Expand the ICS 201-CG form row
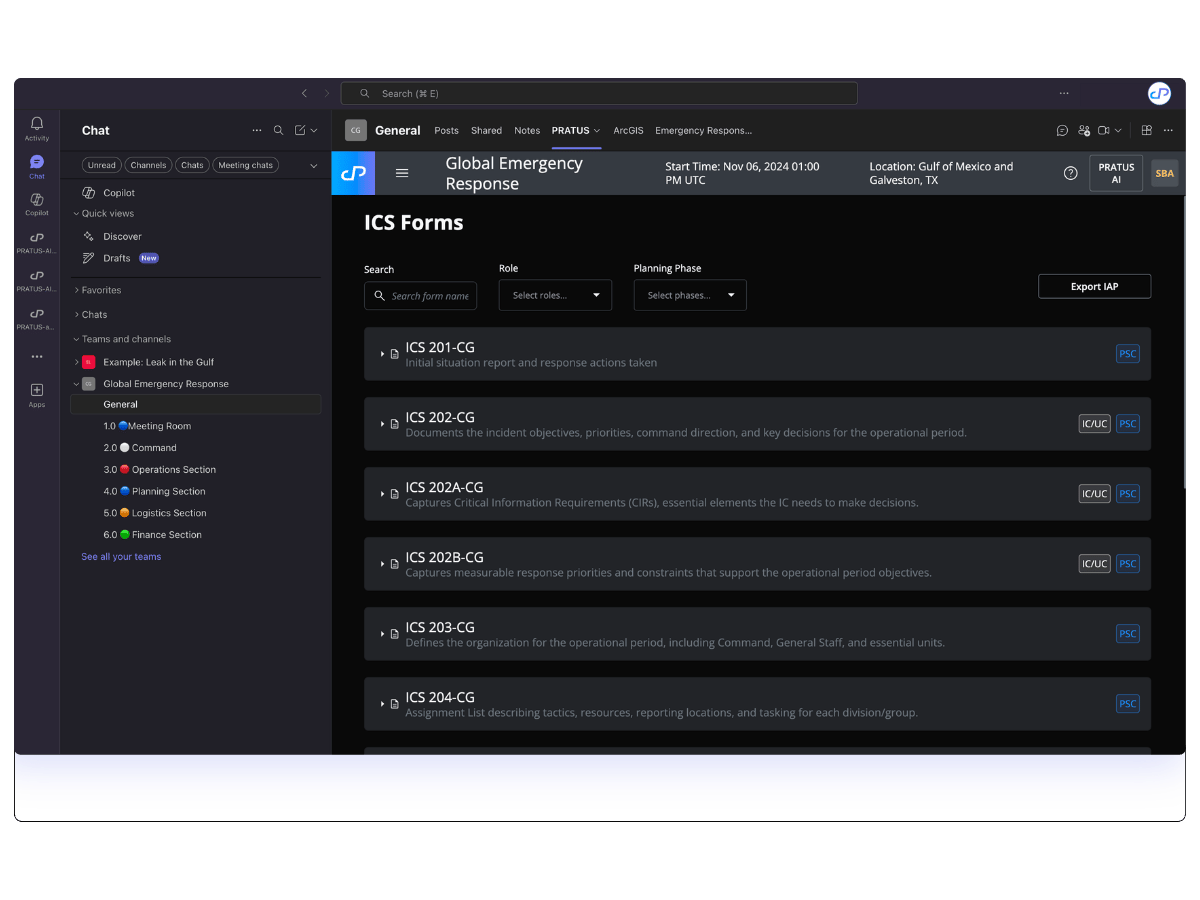This screenshot has height=900, width=1200. click(383, 354)
